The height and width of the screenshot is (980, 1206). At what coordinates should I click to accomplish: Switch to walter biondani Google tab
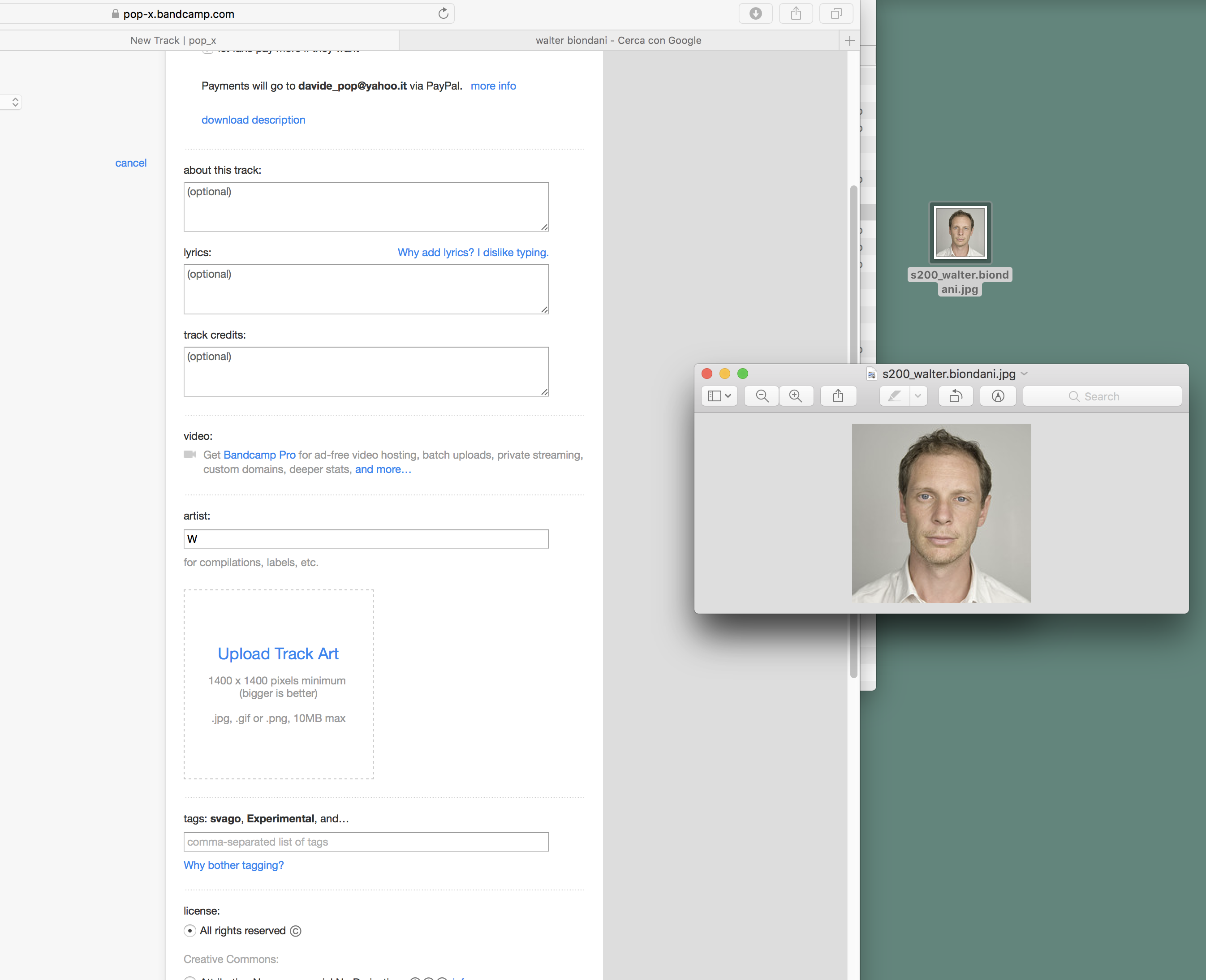(x=618, y=41)
